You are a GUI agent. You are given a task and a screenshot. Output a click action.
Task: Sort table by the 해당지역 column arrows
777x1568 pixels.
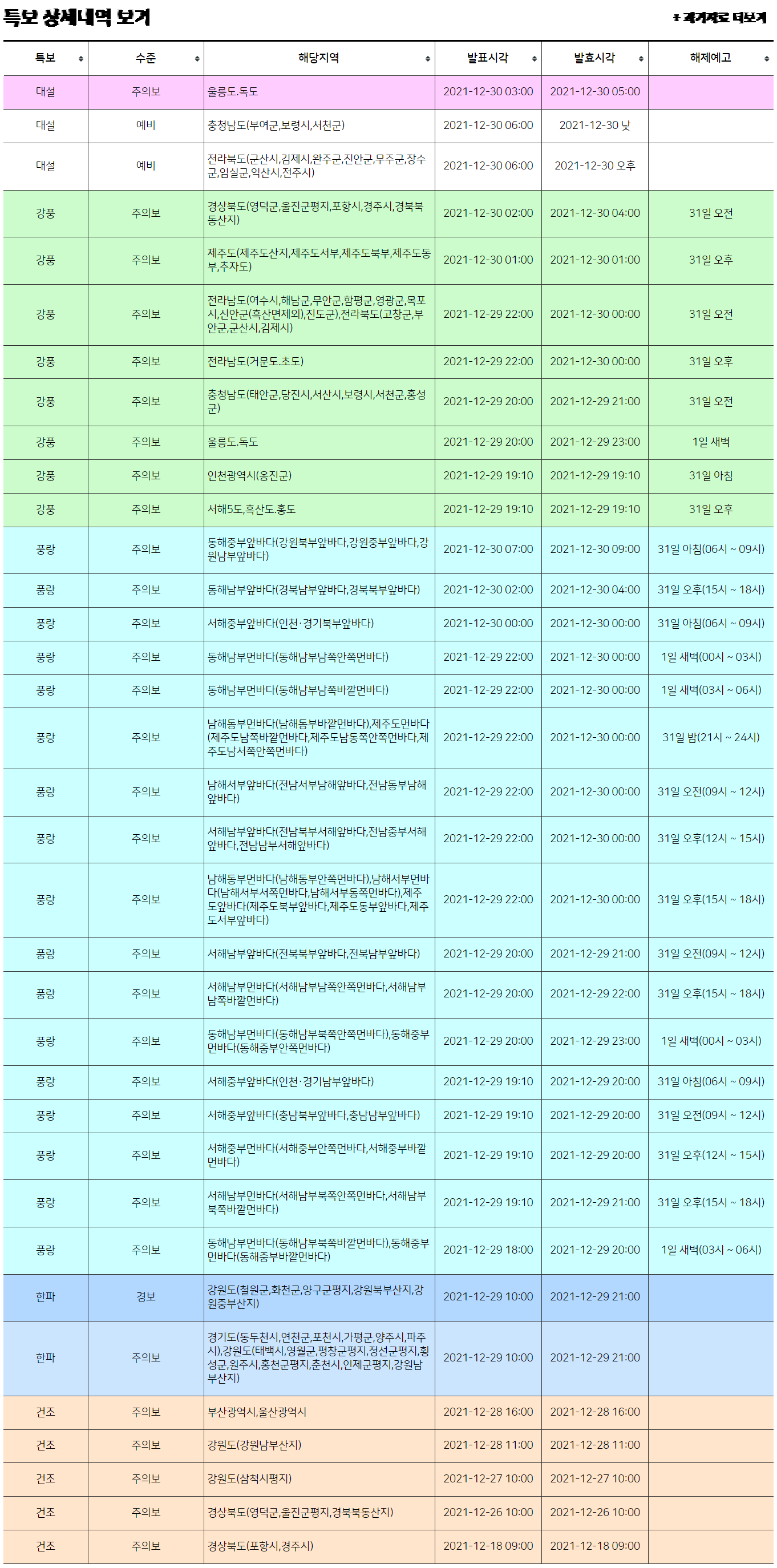[428, 59]
